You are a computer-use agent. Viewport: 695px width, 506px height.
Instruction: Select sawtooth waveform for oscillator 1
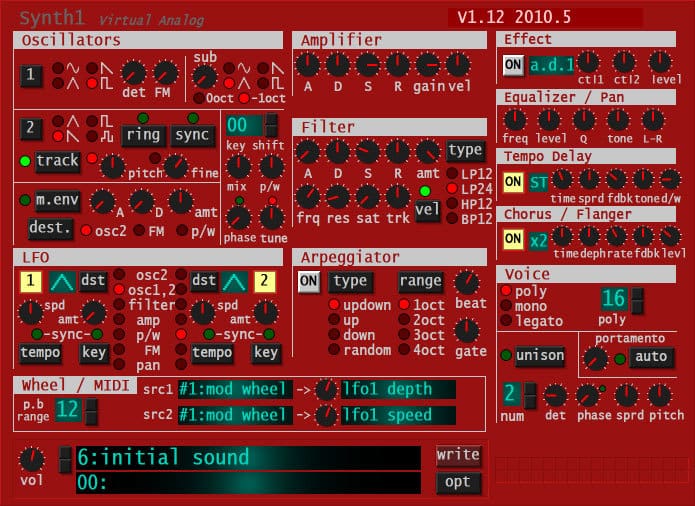[x=93, y=67]
